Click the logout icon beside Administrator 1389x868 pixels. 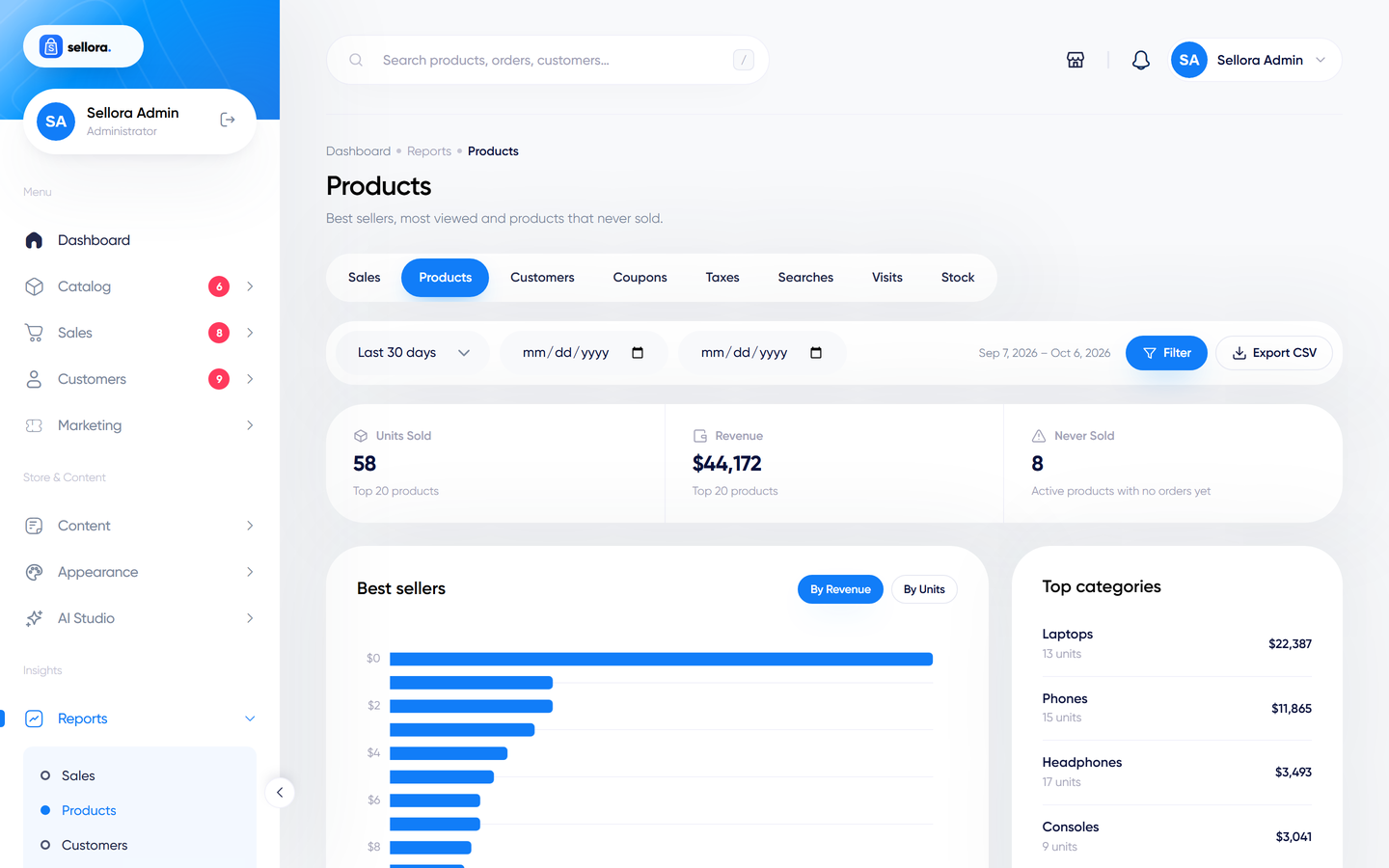click(228, 120)
